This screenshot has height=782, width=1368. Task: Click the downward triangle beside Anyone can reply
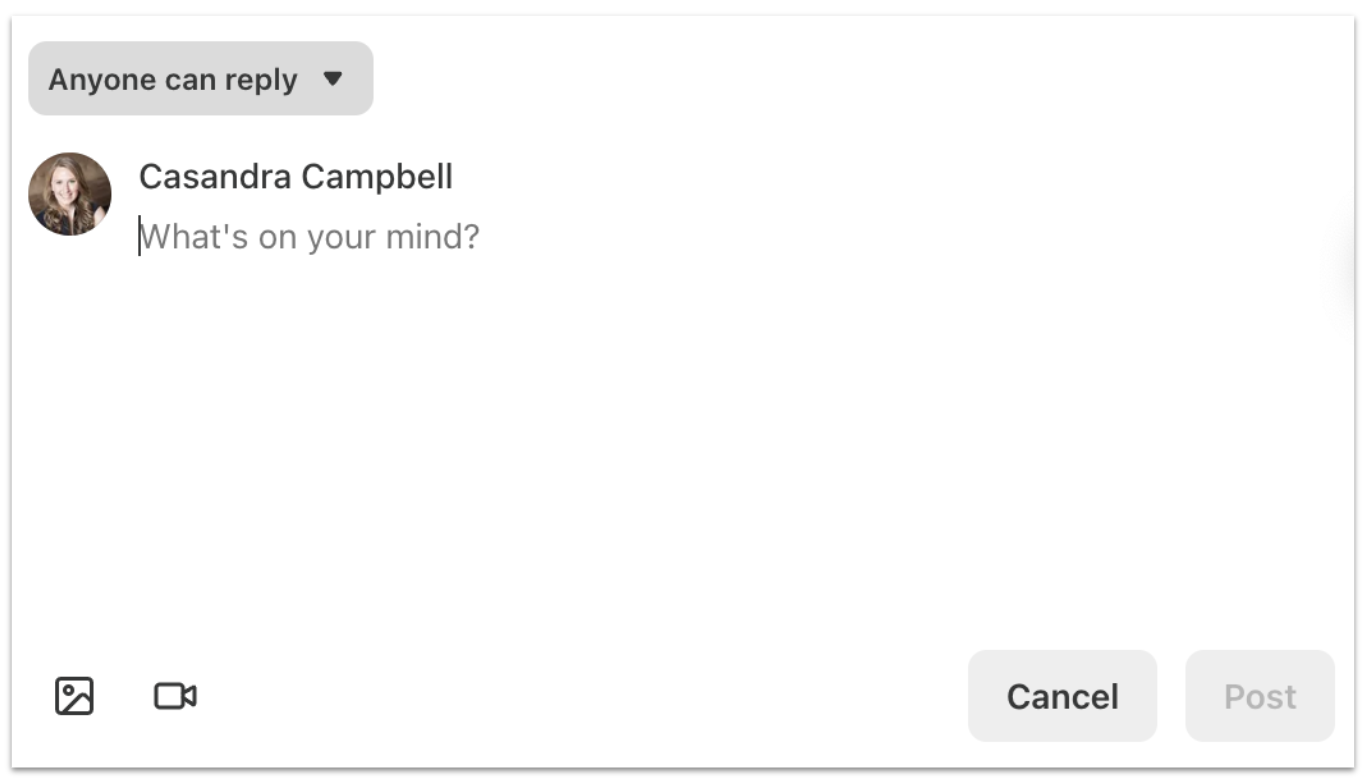pos(333,79)
